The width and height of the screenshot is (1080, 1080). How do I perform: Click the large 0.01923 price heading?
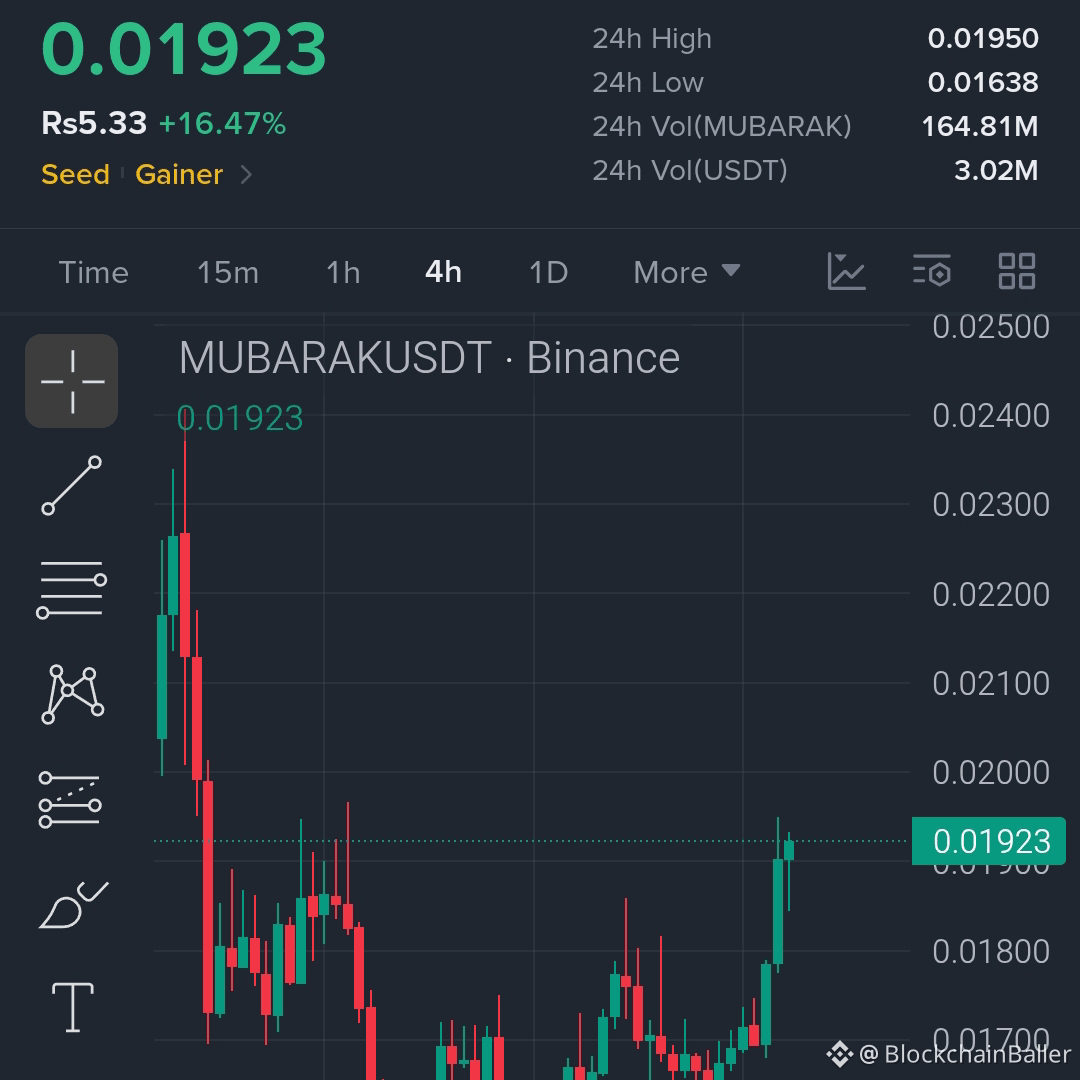(184, 50)
